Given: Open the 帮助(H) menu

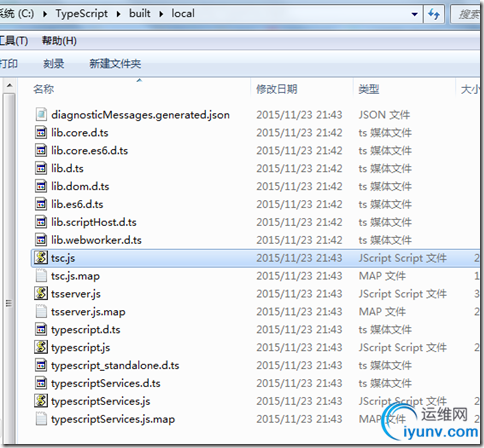Looking at the screenshot, I should click(x=59, y=41).
